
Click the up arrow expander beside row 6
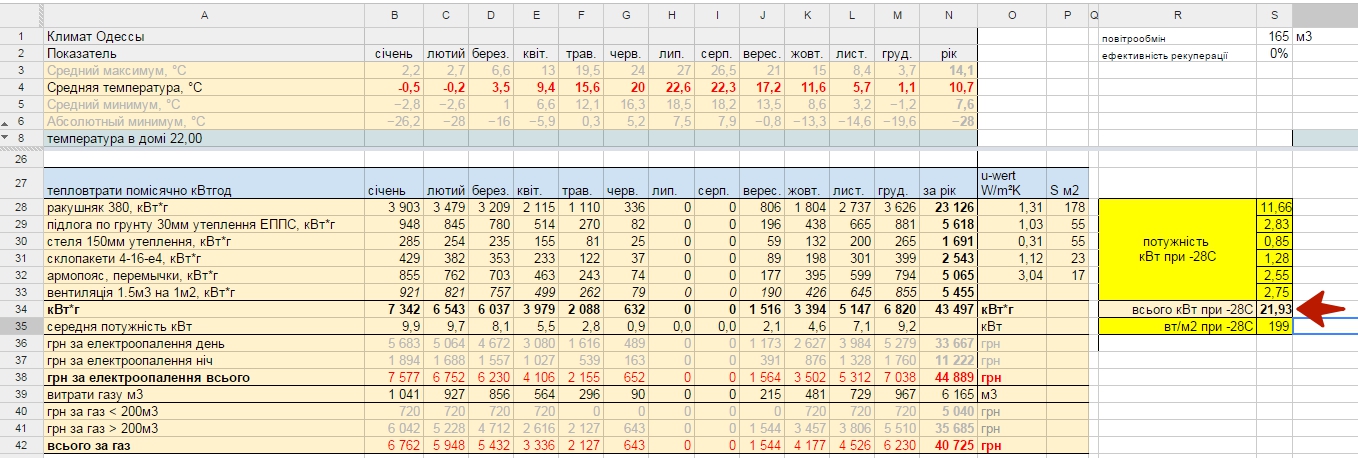point(6,121)
